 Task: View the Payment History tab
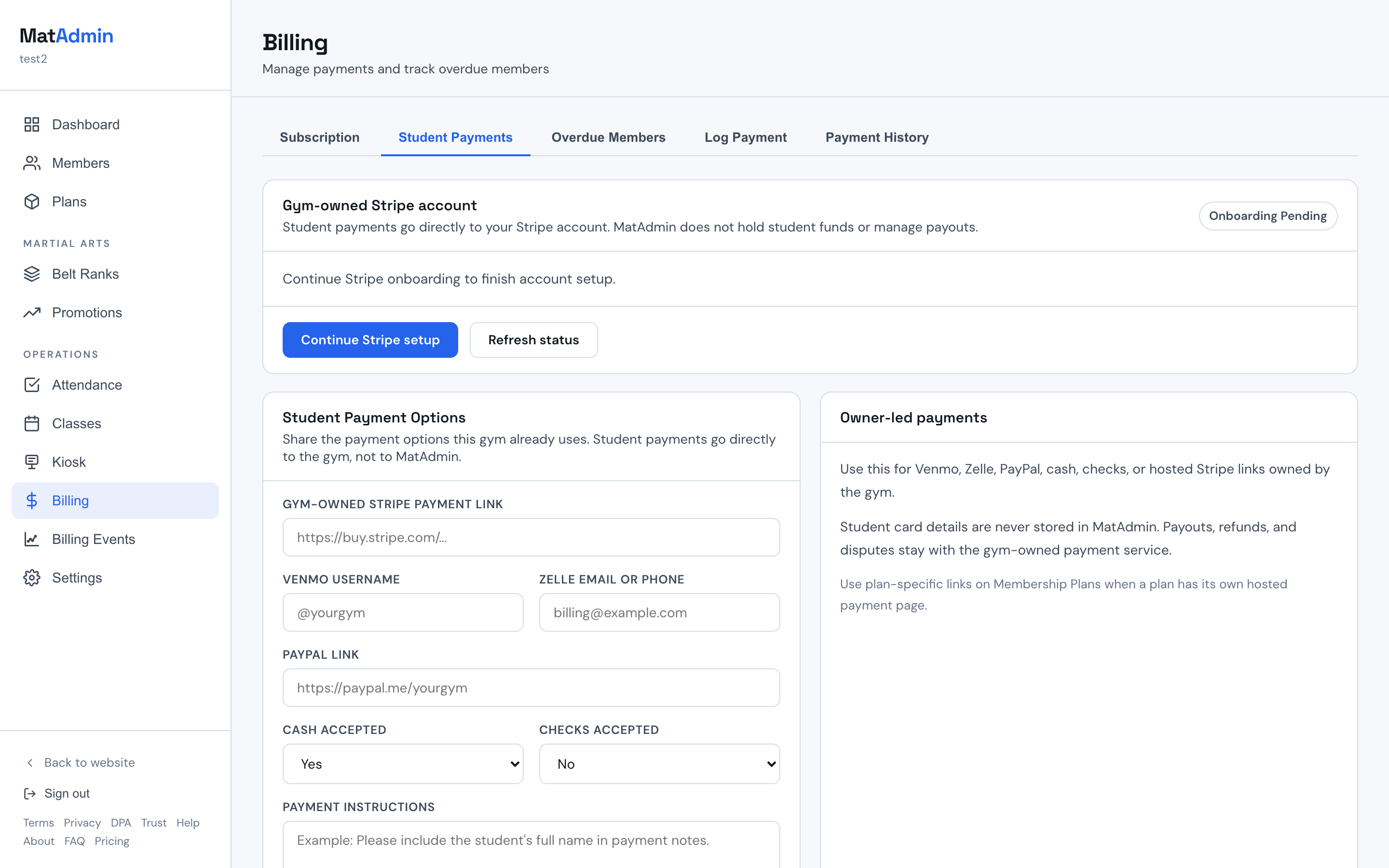[876, 137]
